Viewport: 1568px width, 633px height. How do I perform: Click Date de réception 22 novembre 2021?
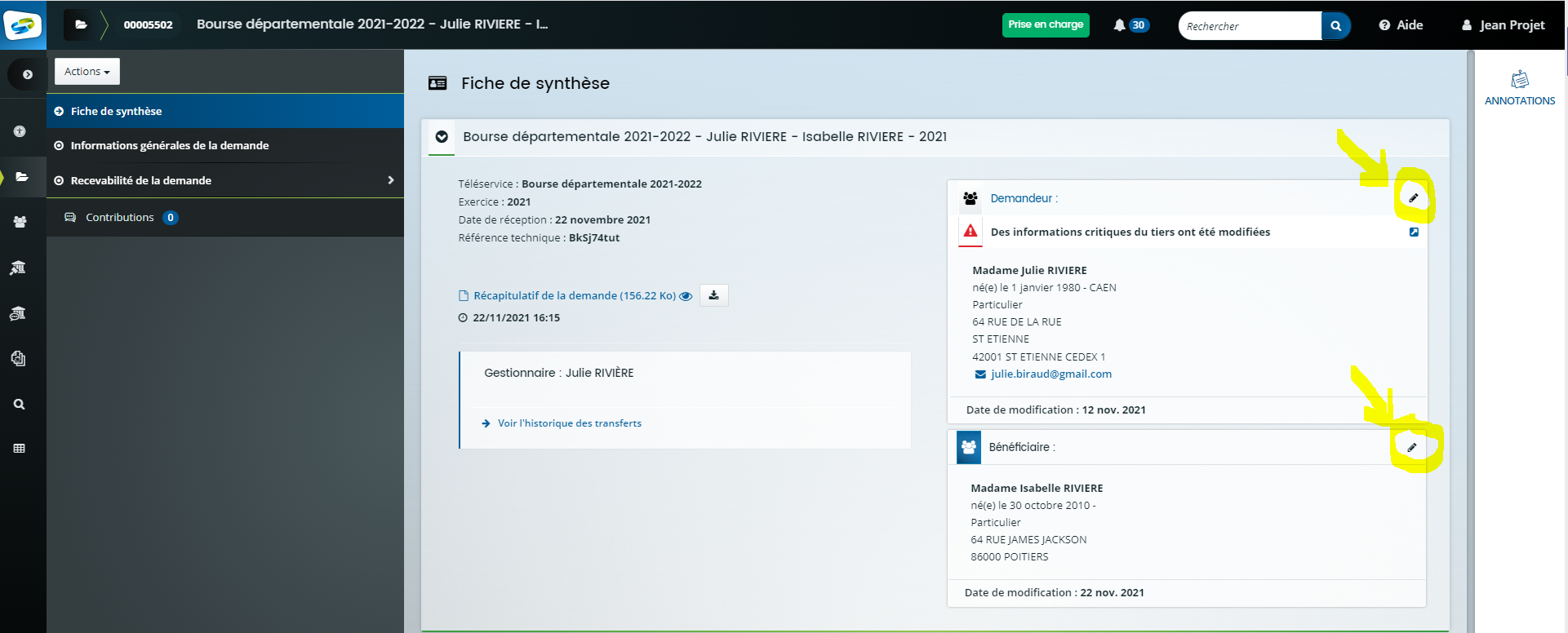pyautogui.click(x=554, y=220)
